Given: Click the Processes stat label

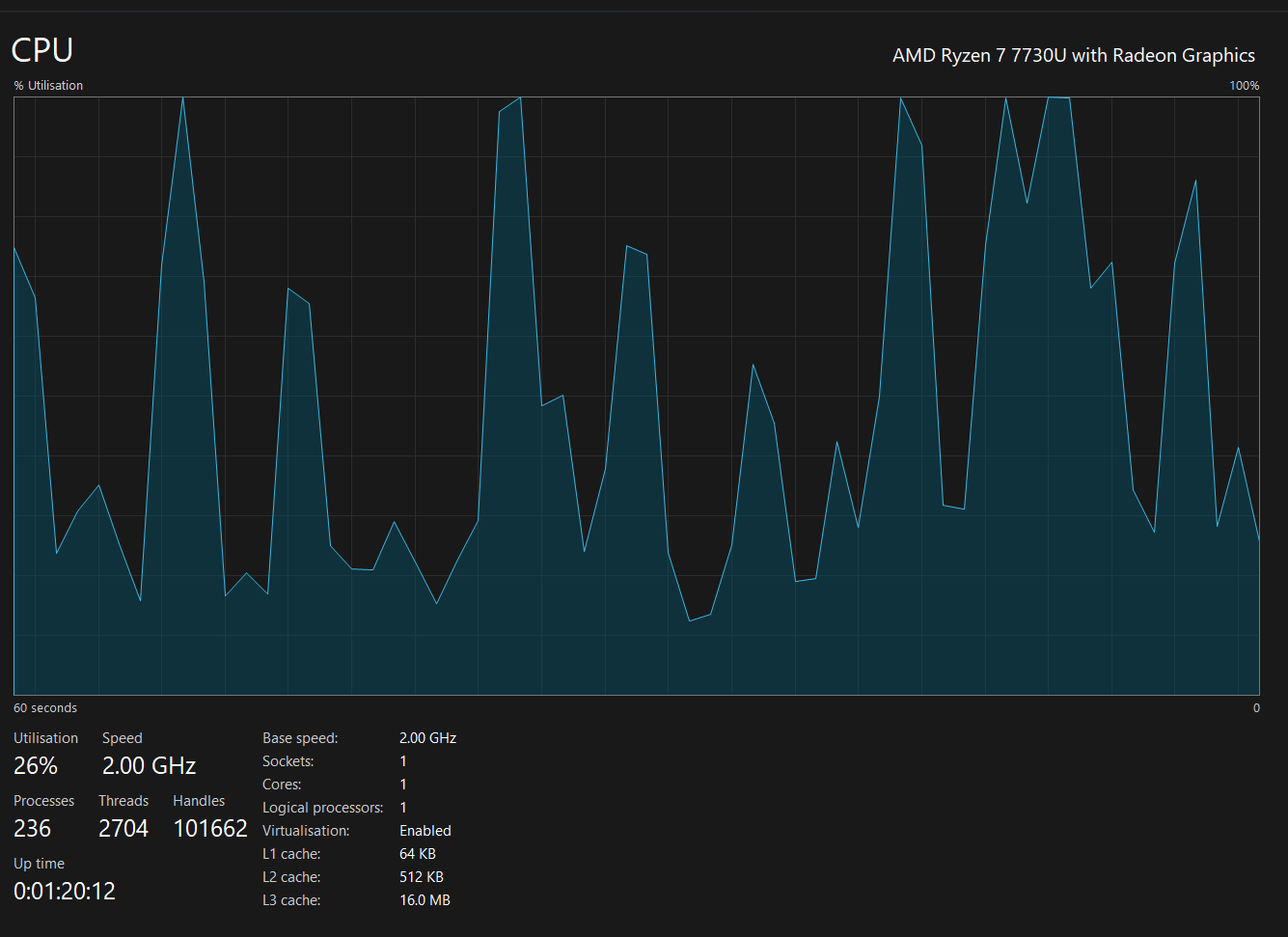Looking at the screenshot, I should tap(43, 800).
